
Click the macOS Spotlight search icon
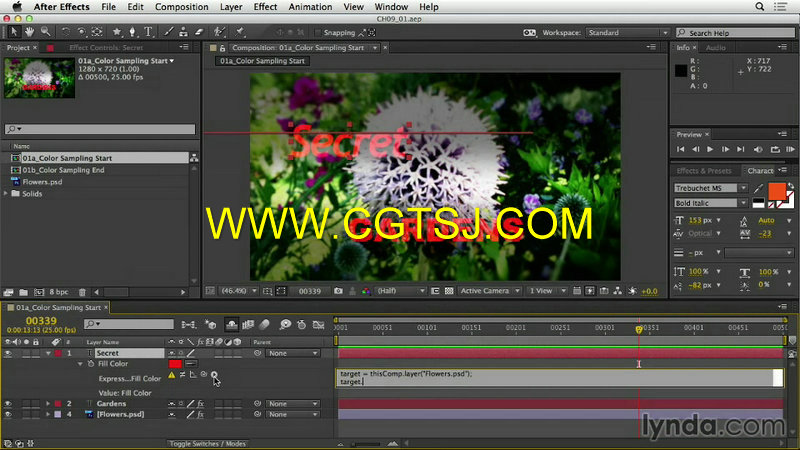pyautogui.click(x=760, y=7)
